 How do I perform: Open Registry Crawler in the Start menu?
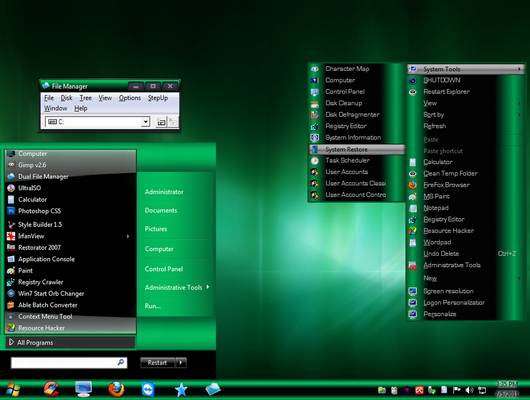click(x=70, y=282)
